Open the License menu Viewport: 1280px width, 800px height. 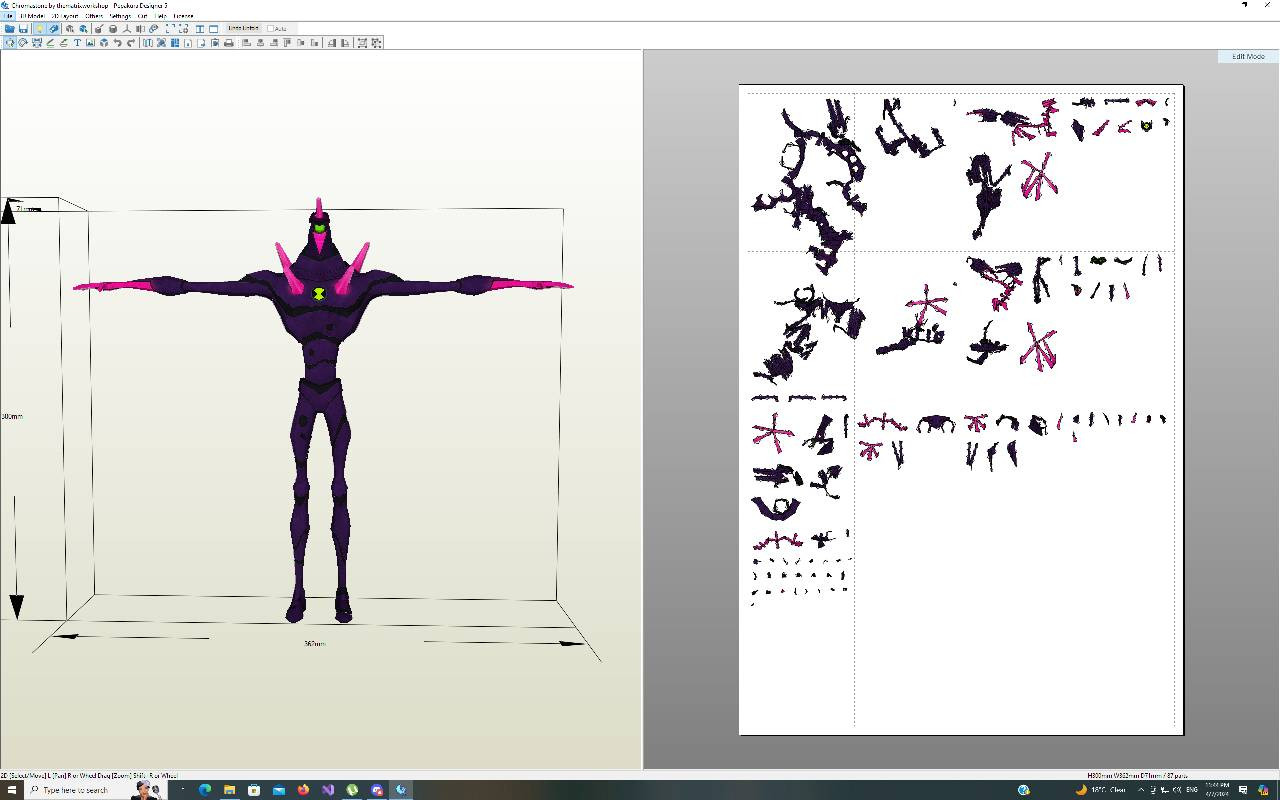pyautogui.click(x=183, y=16)
